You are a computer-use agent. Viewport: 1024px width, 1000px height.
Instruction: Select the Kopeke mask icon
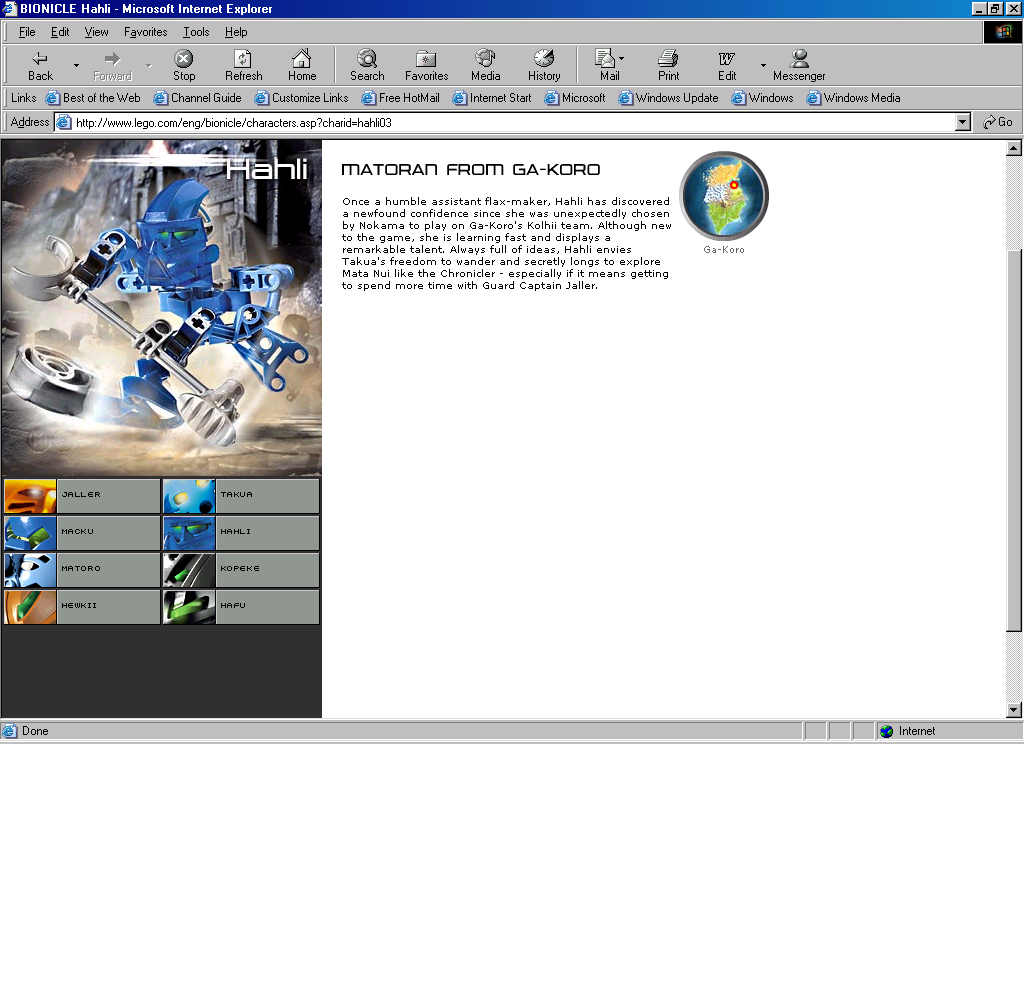pyautogui.click(x=189, y=570)
